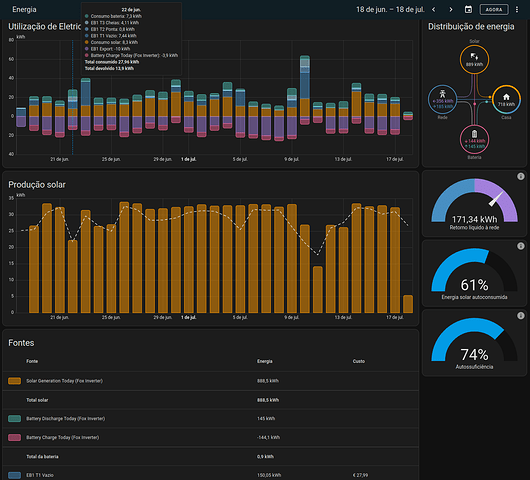Click Battery Discharge Today green swatch
This screenshot has height=480, width=530.
pyautogui.click(x=15, y=418)
